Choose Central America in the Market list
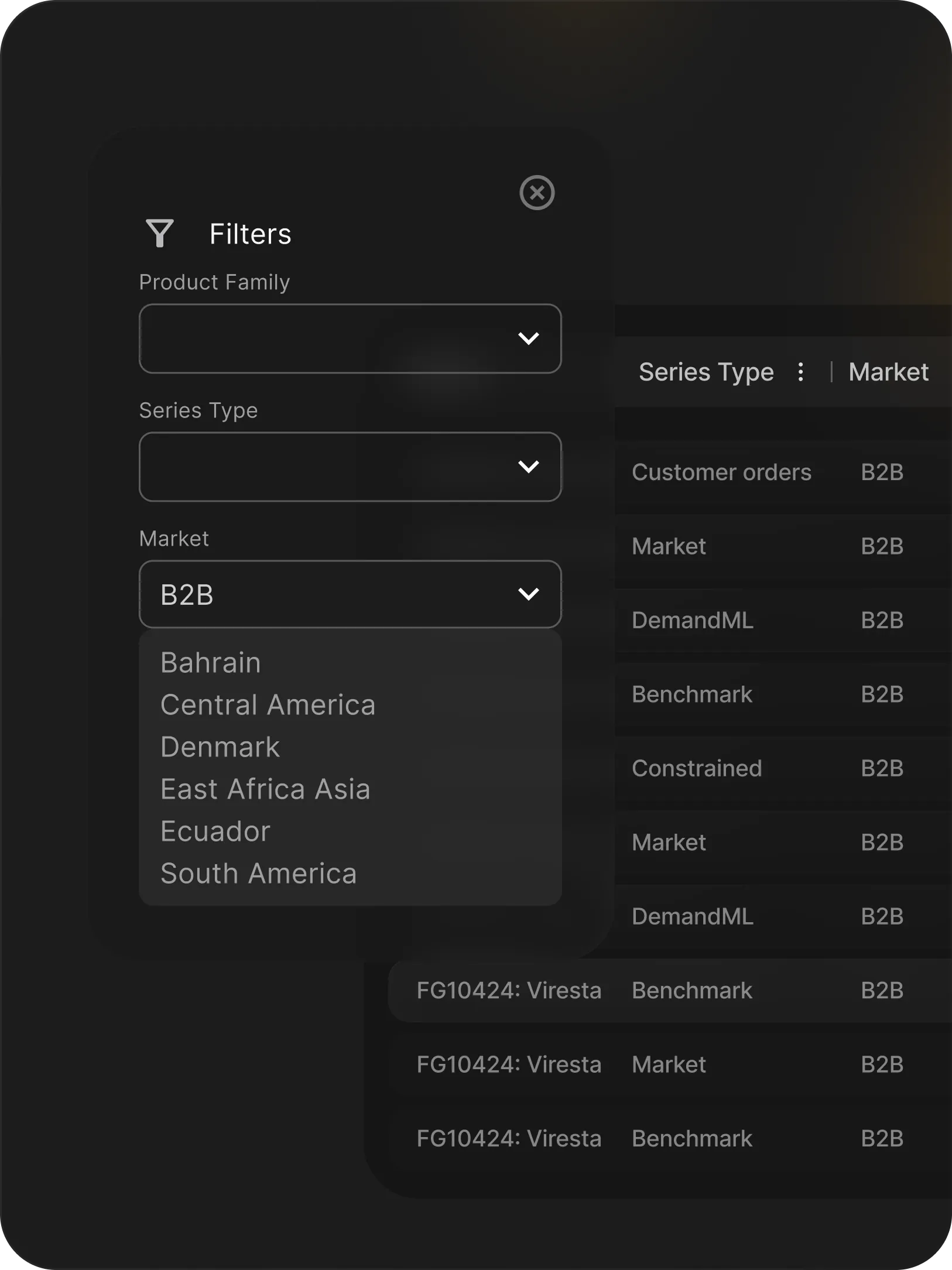Viewport: 952px width, 1270px height. [x=268, y=705]
